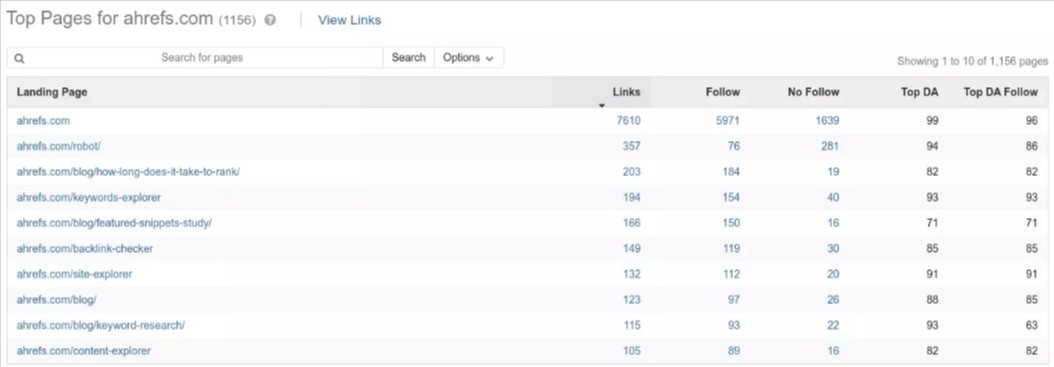Click the help question mark icon
Screen dimensions: 1054x367
(x=270, y=20)
